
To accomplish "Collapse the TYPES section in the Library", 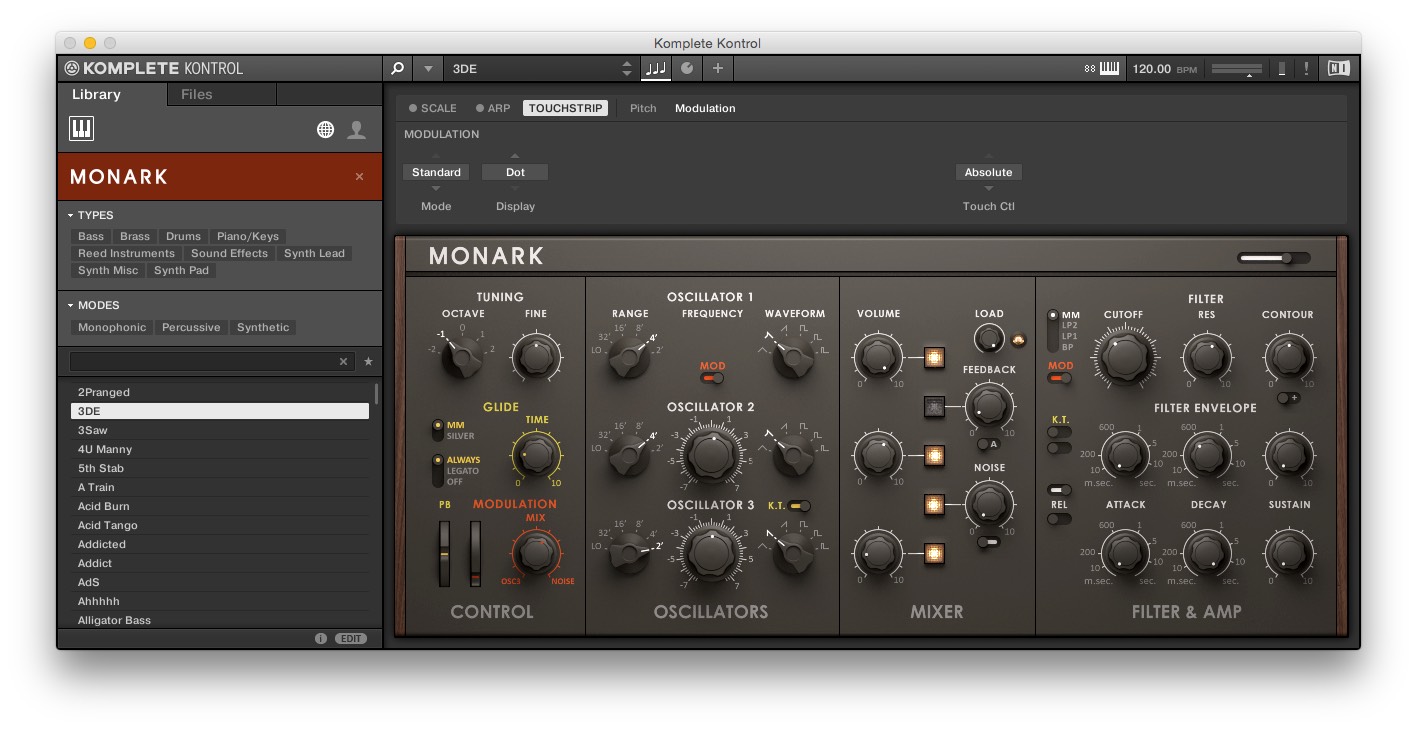I will point(68,215).
